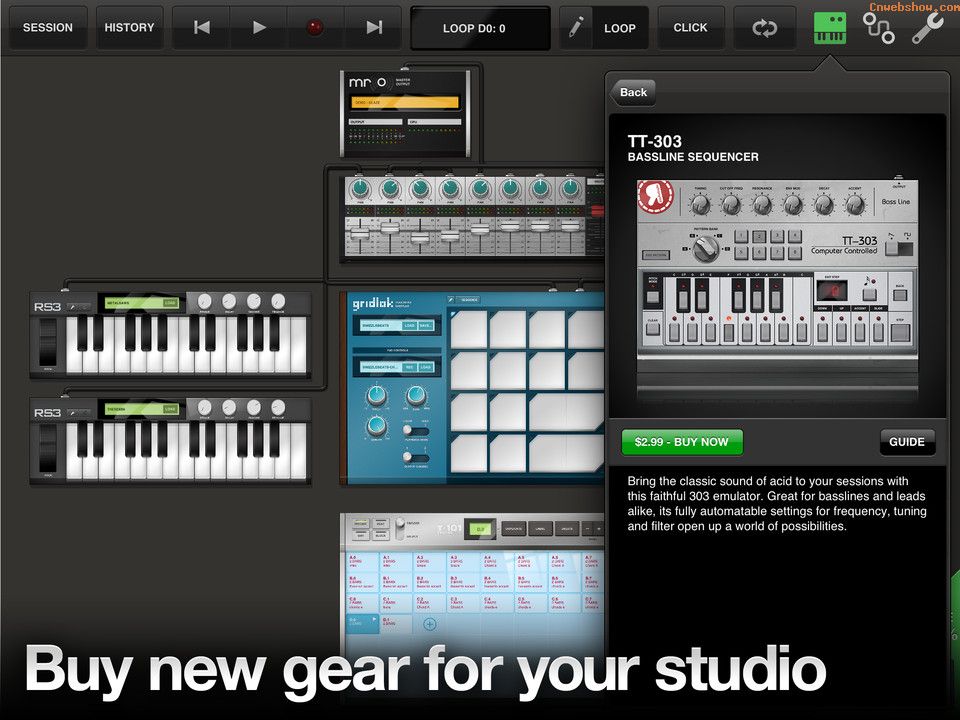The image size is (960, 720).
Task: Toggle the metronome CLICK button
Action: pyautogui.click(x=690, y=28)
